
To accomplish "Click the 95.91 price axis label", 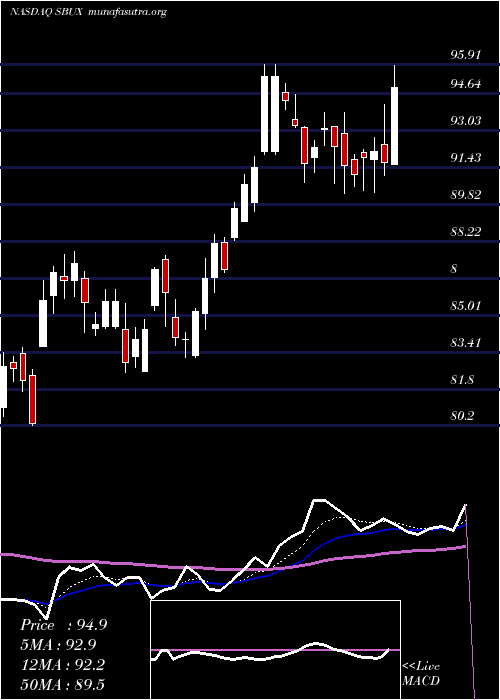I will tap(466, 54).
